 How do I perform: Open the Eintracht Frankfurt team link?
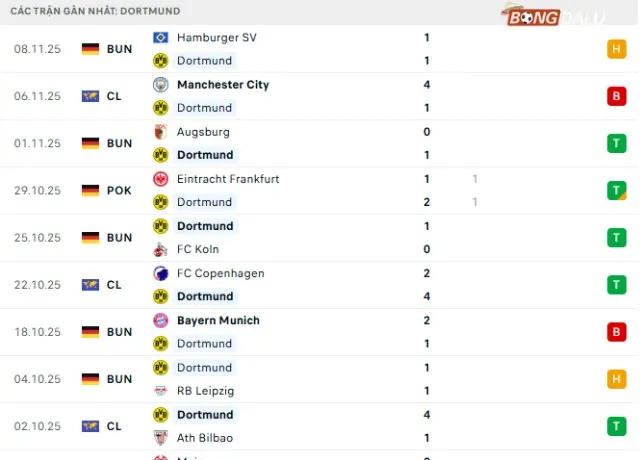(227, 179)
